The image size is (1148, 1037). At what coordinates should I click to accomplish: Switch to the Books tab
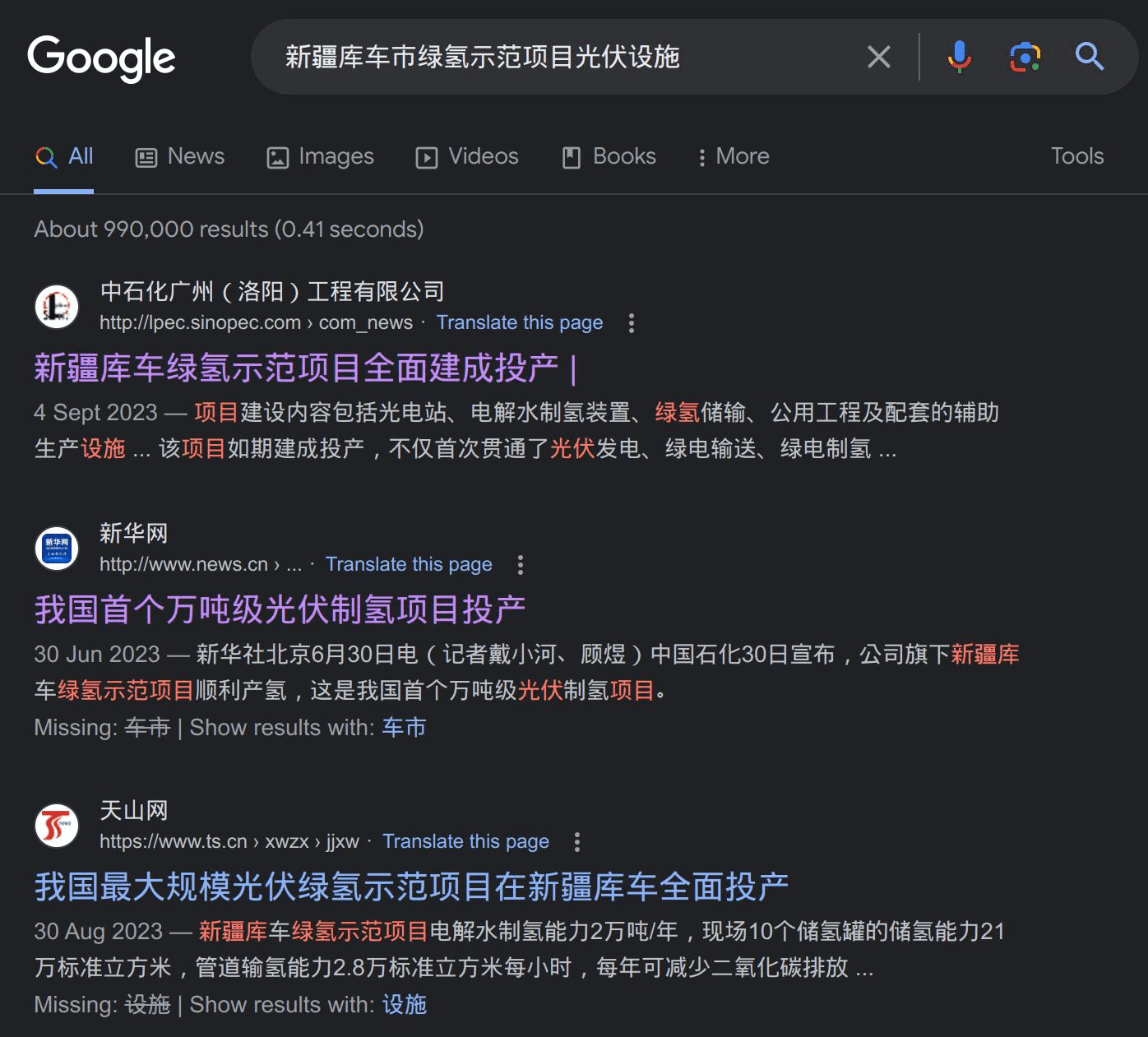[609, 156]
